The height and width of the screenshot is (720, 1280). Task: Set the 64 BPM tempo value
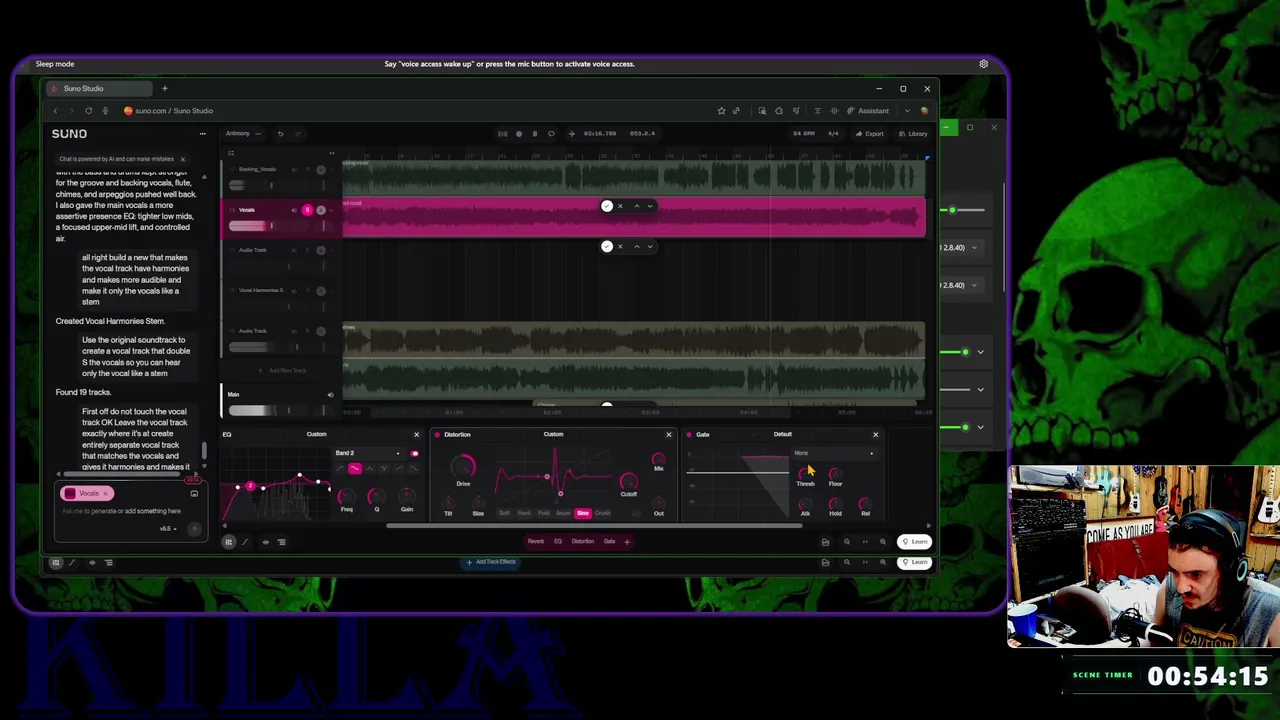pyautogui.click(x=804, y=133)
